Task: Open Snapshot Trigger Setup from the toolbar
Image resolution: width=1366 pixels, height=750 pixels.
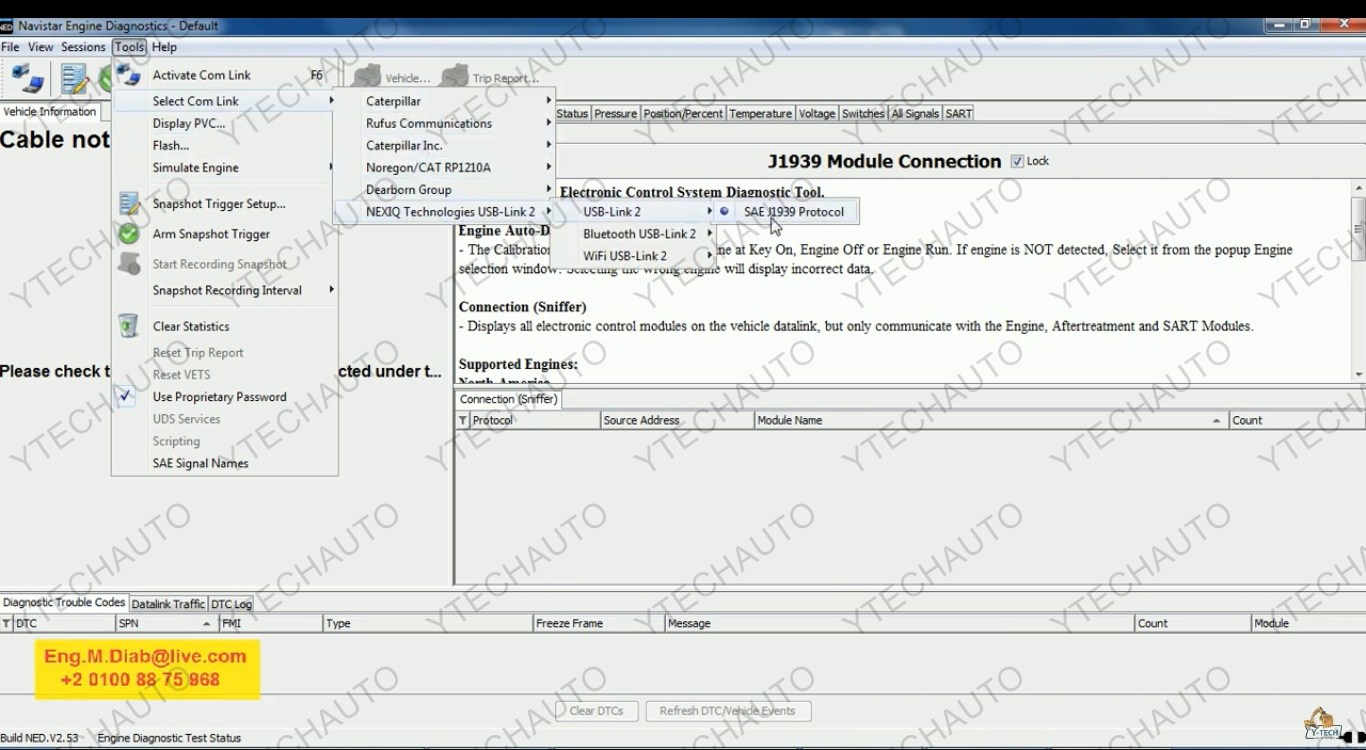Action: point(72,76)
